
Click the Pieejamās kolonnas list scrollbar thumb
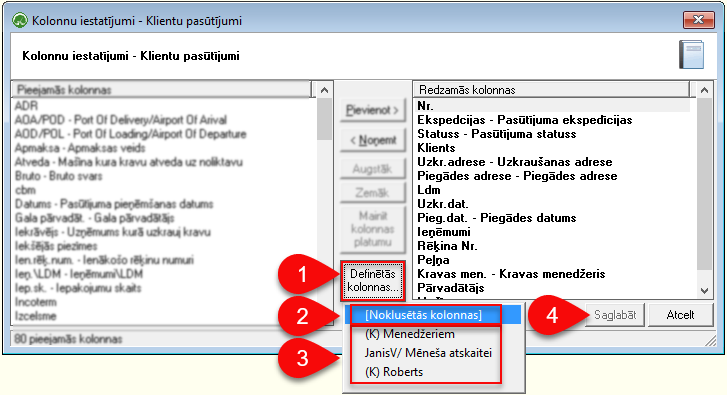coord(325,119)
